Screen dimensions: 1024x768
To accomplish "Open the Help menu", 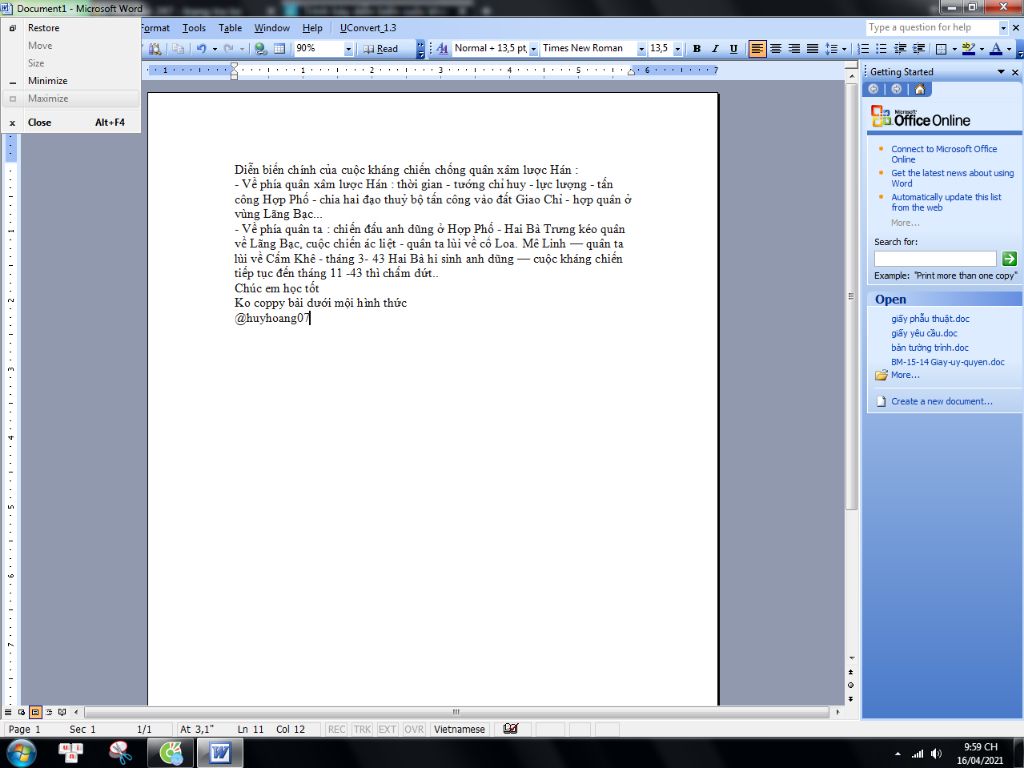I will tap(312, 27).
